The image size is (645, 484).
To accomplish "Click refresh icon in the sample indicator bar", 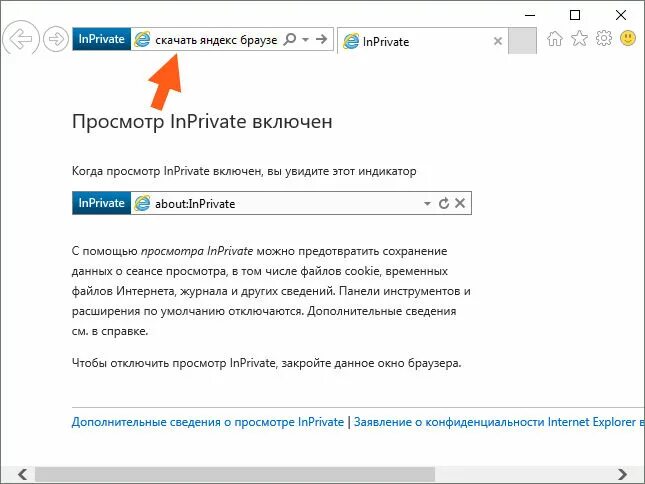I will pyautogui.click(x=443, y=203).
